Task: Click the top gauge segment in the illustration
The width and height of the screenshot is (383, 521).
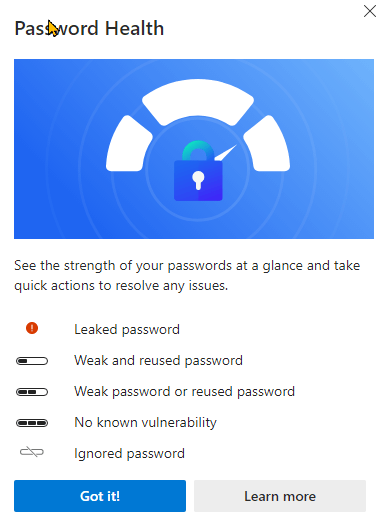Action: (x=198, y=102)
